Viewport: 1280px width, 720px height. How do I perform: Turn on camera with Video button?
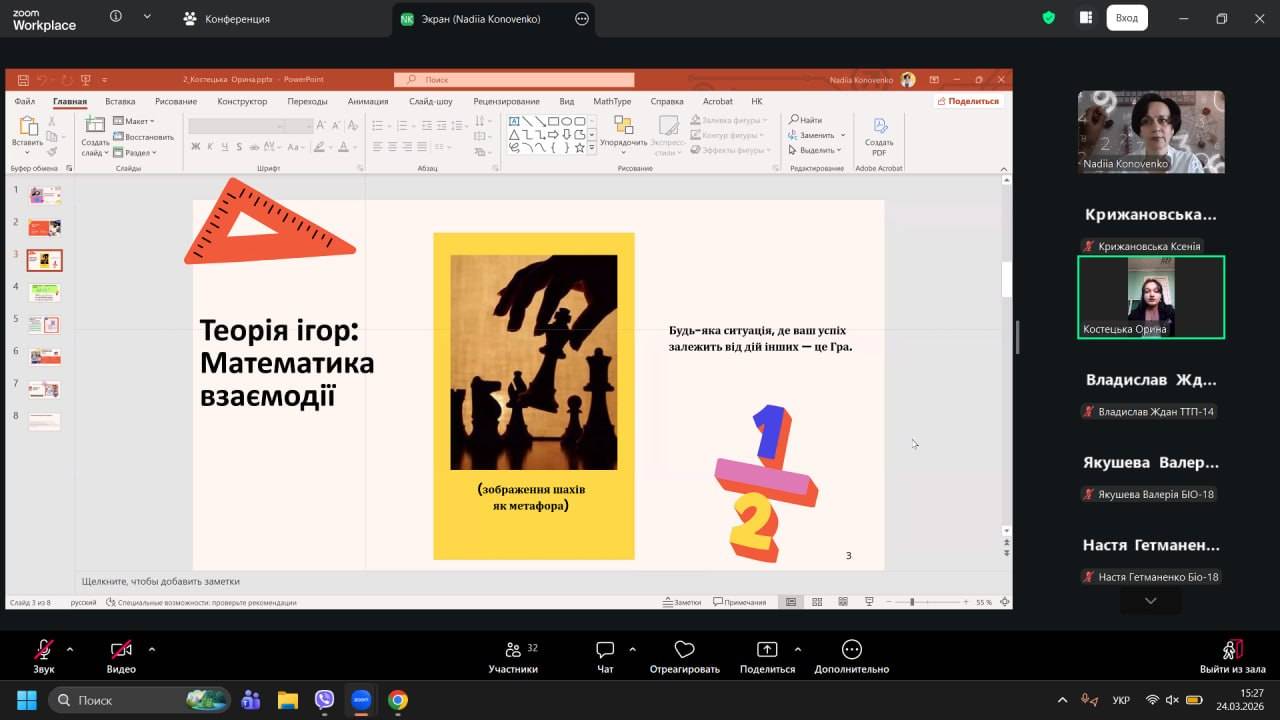(121, 650)
